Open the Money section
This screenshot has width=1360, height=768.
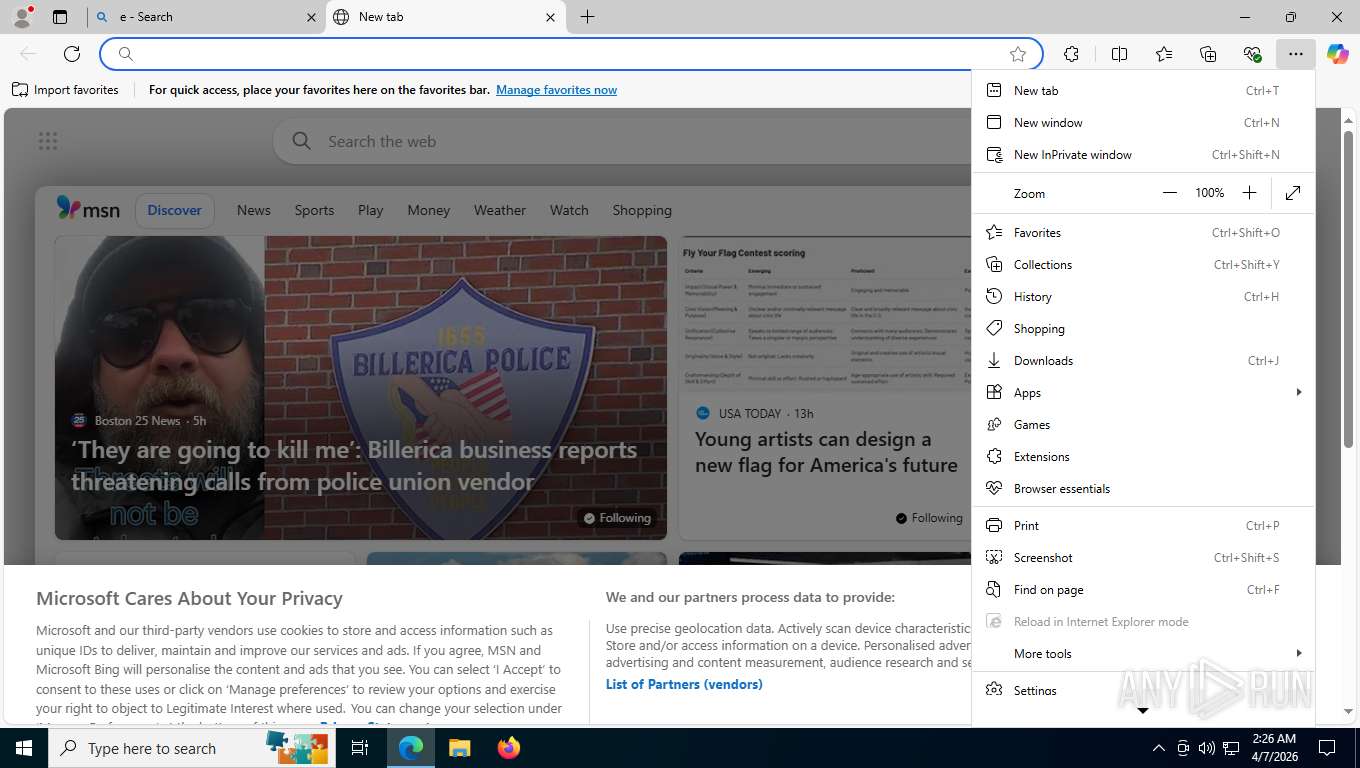pyautogui.click(x=428, y=210)
